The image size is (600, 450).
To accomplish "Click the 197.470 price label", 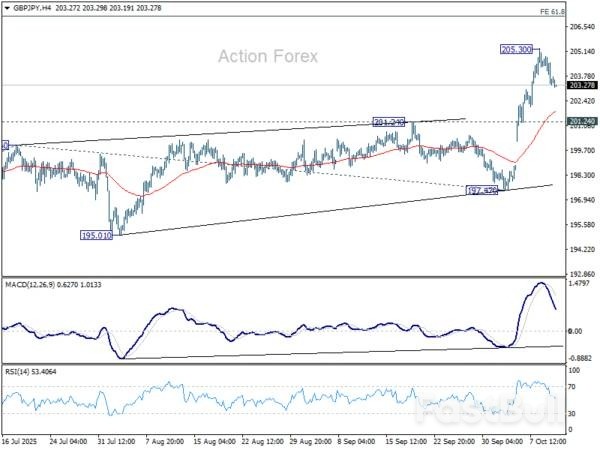I will coord(483,188).
